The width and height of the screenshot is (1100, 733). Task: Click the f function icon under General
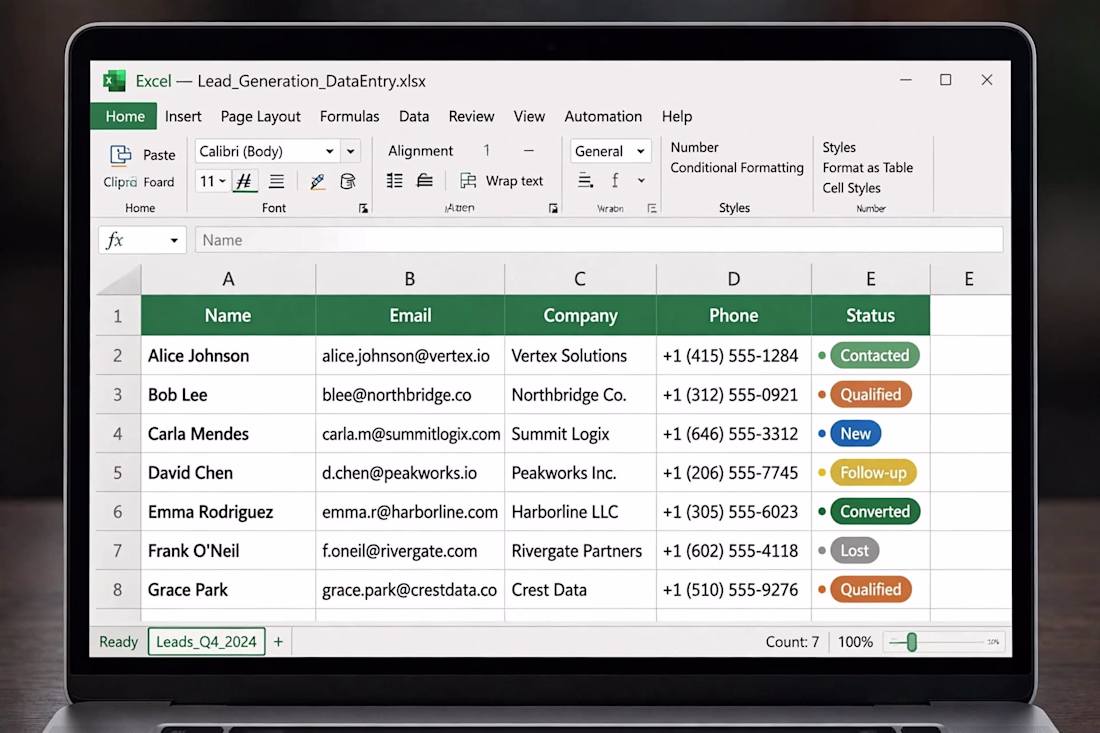615,180
